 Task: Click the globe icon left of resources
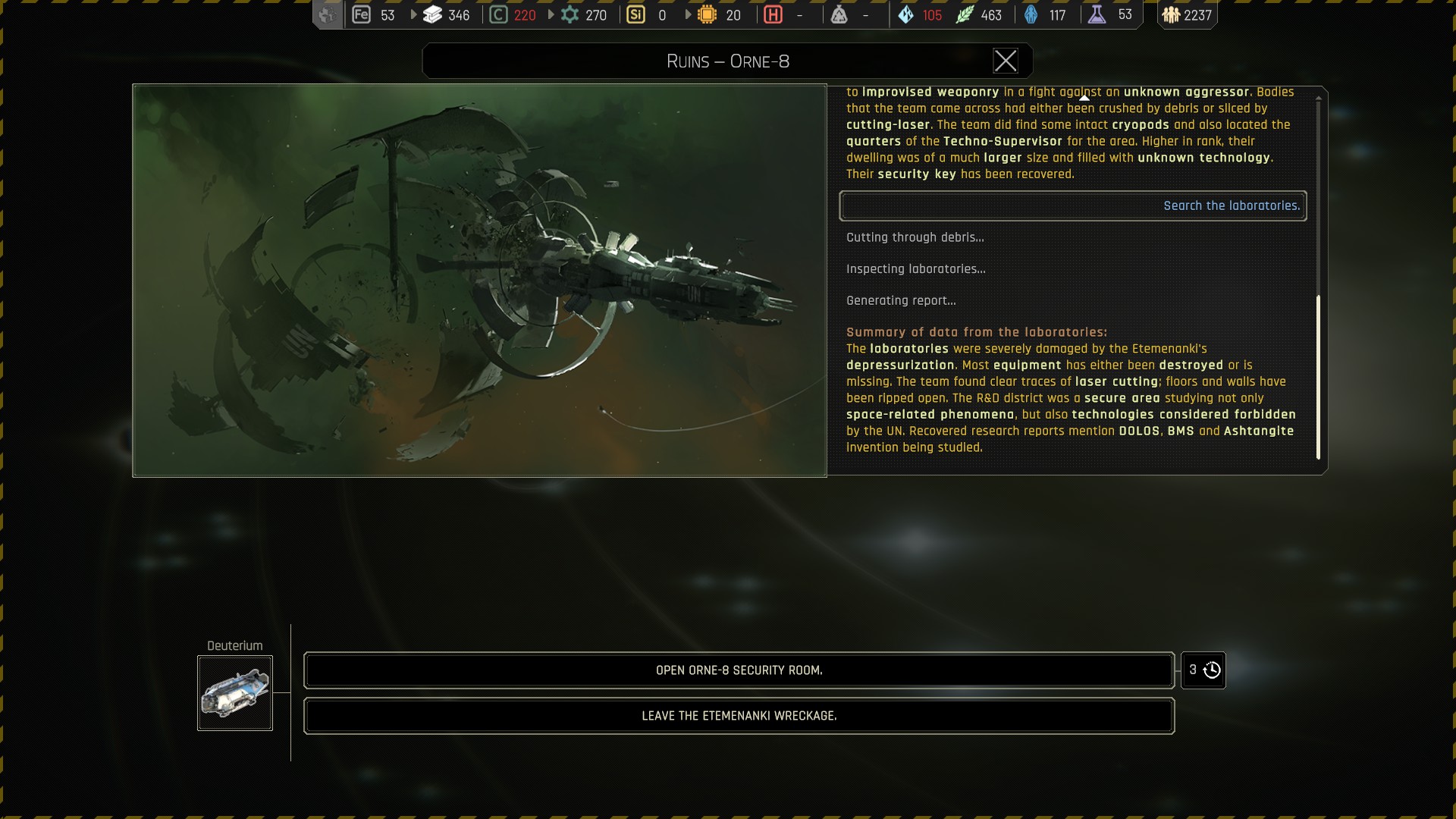coord(328,14)
